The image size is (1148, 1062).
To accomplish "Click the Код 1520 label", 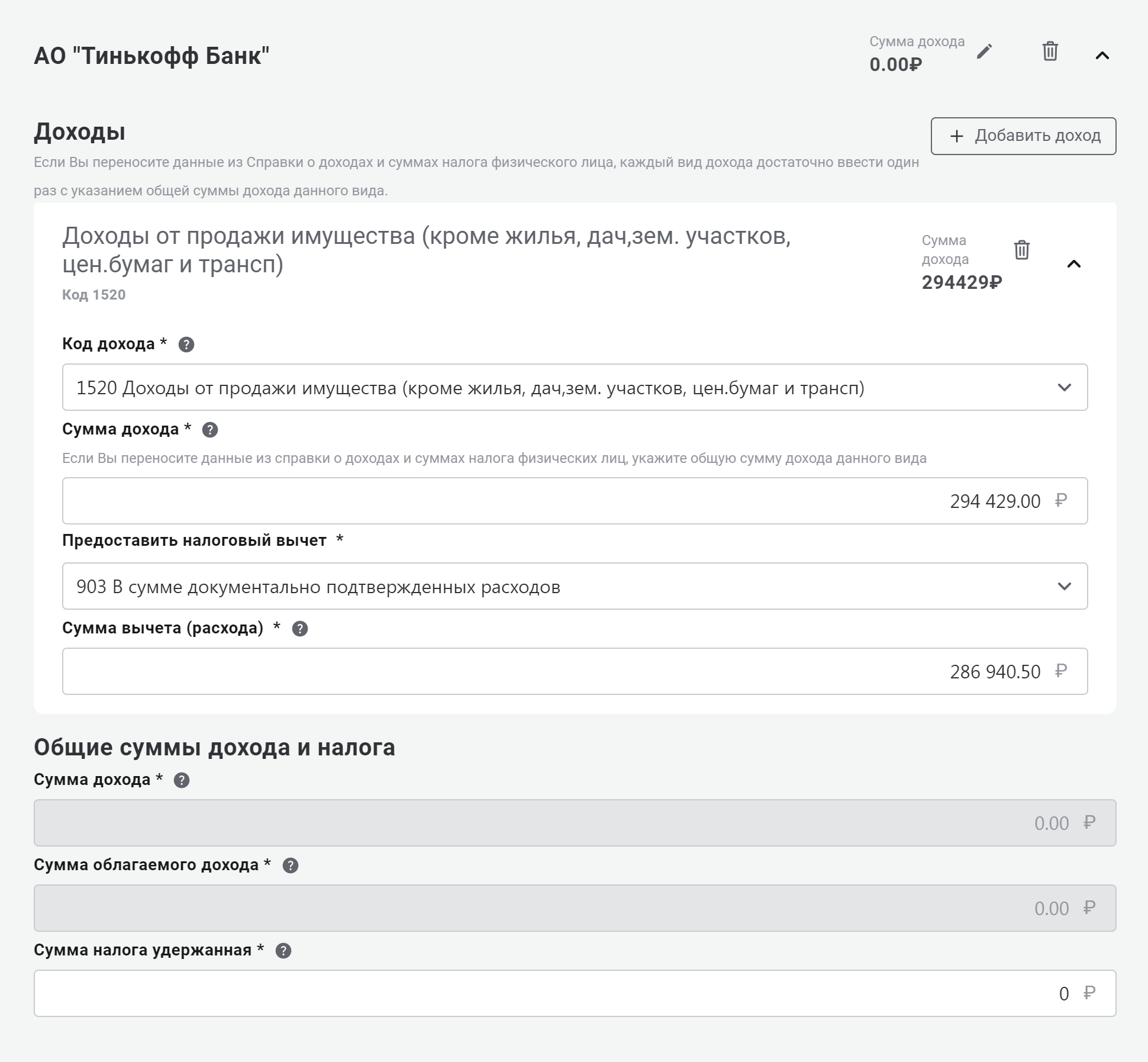I will coord(93,295).
